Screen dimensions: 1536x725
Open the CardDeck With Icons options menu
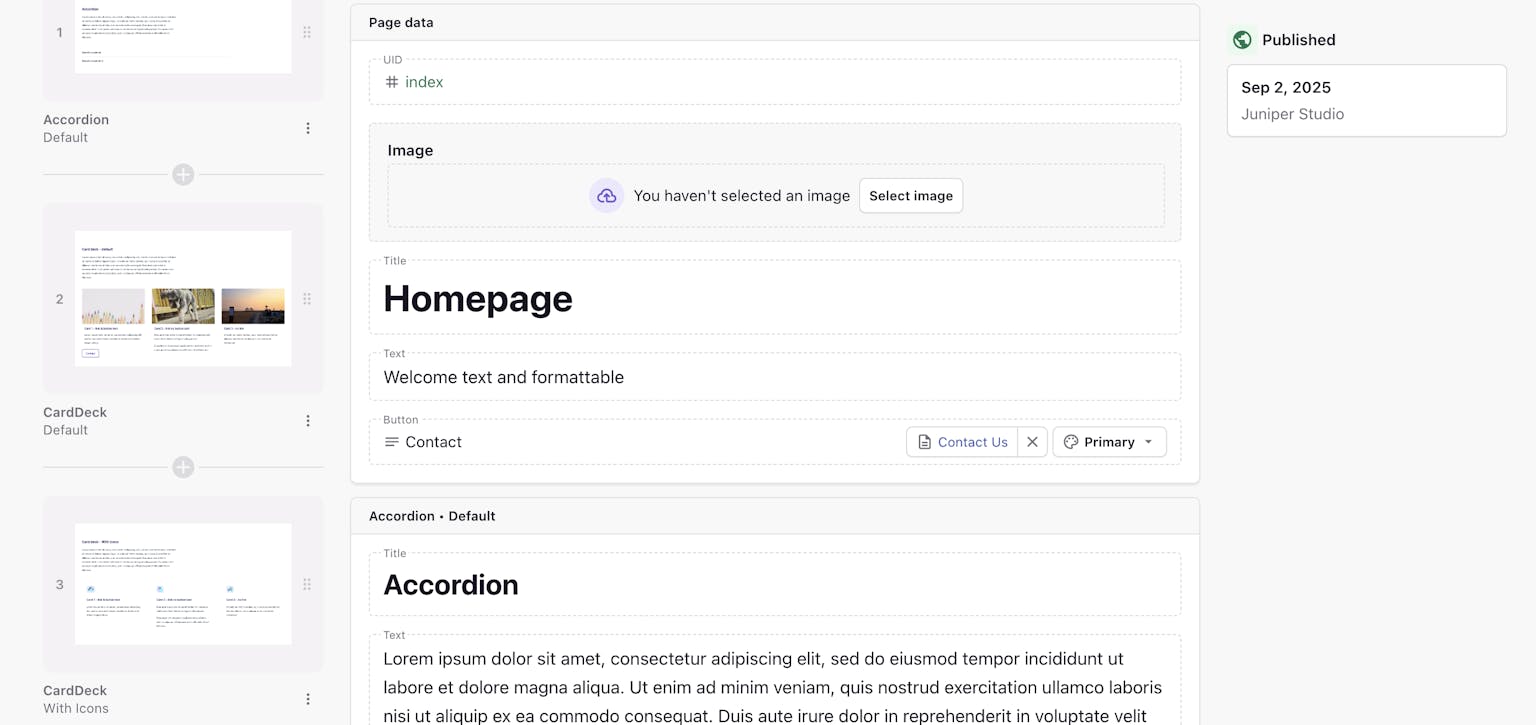(308, 699)
